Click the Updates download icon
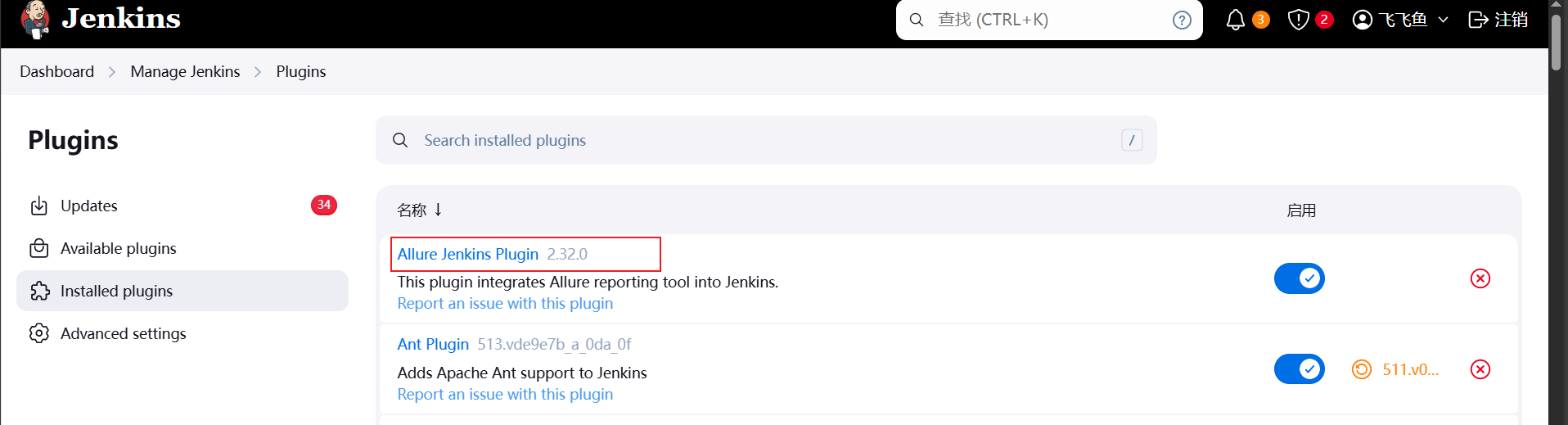Viewport: 1568px width, 425px height. [39, 206]
